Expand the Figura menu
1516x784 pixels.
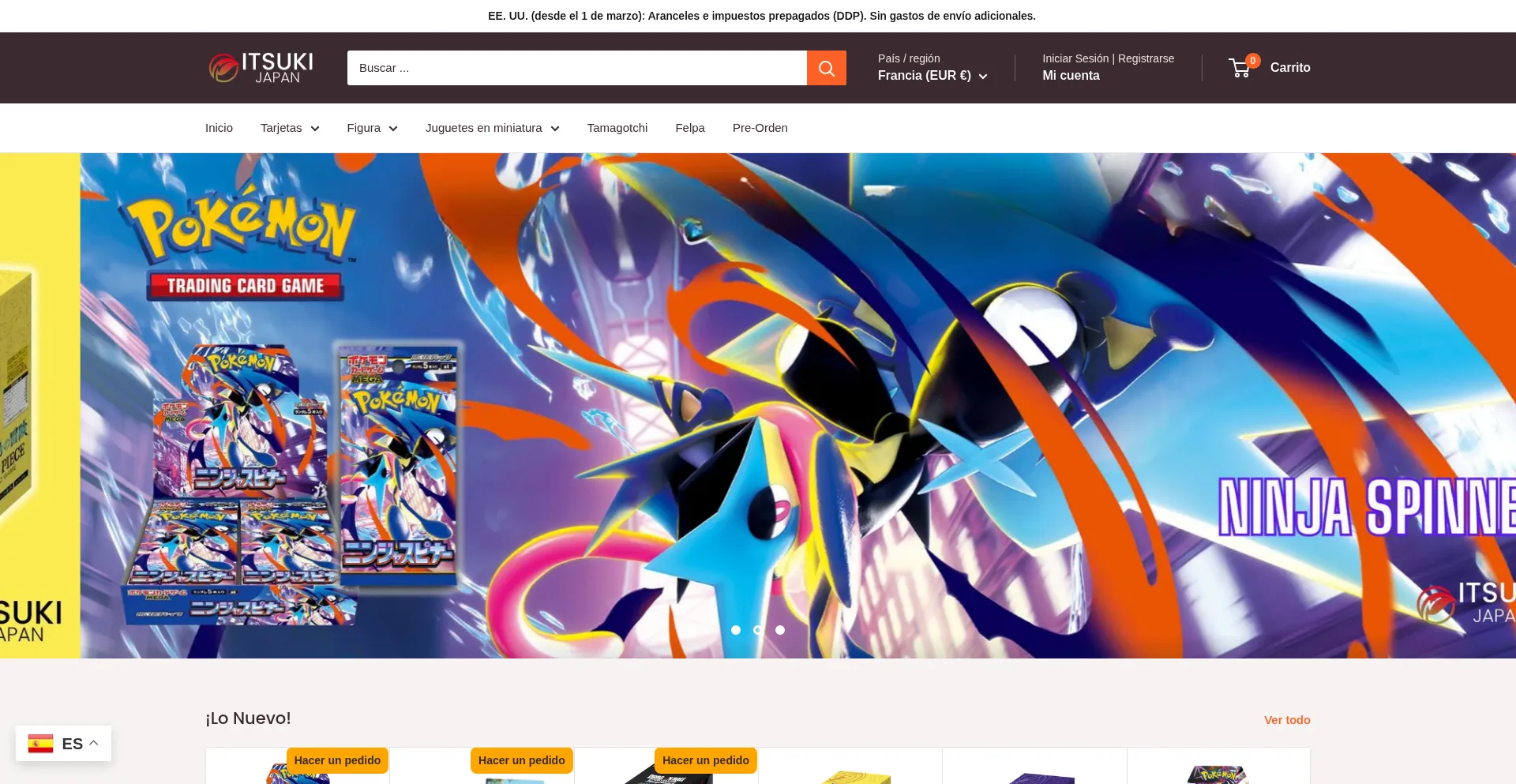372,128
